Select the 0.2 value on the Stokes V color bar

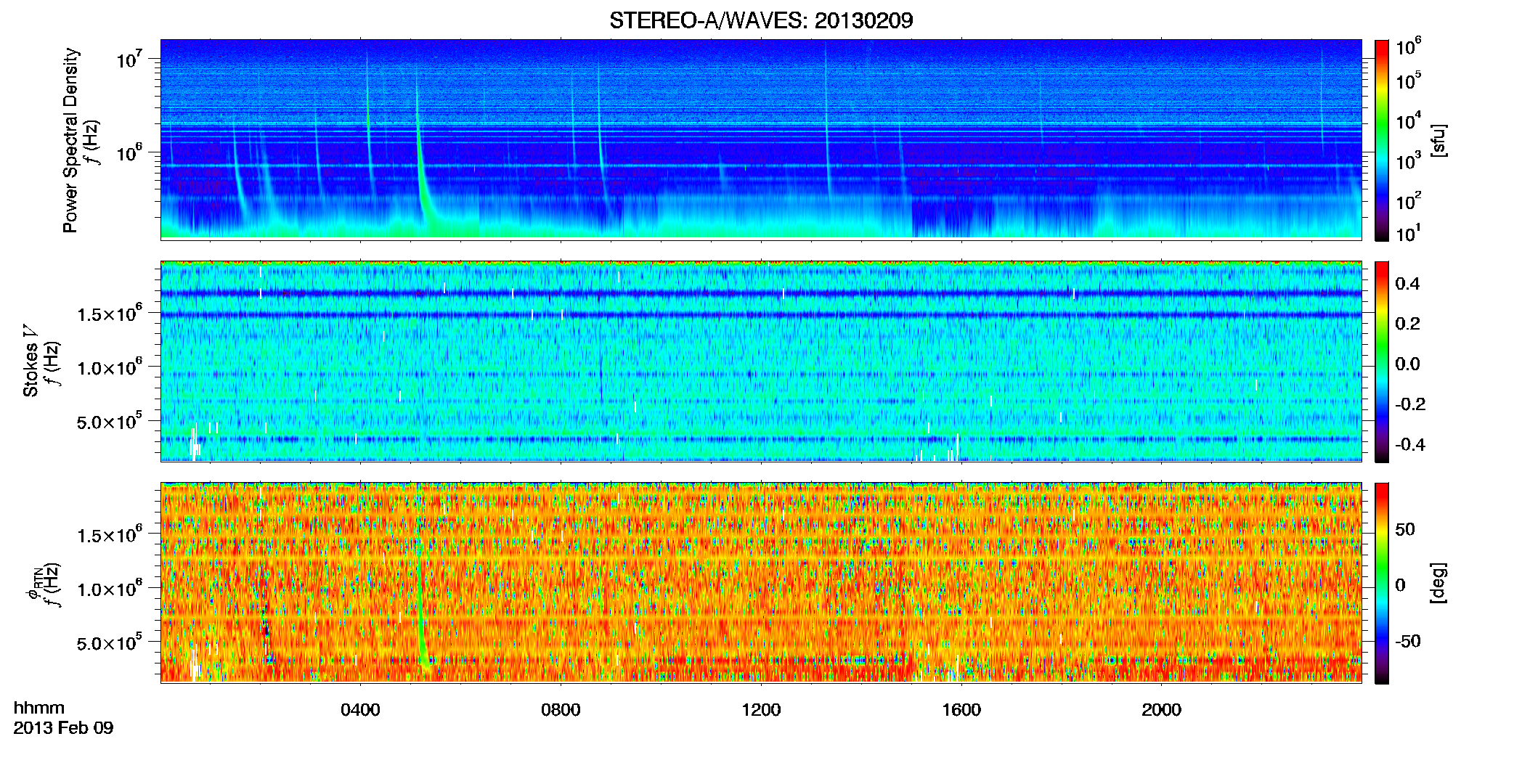coord(1408,324)
